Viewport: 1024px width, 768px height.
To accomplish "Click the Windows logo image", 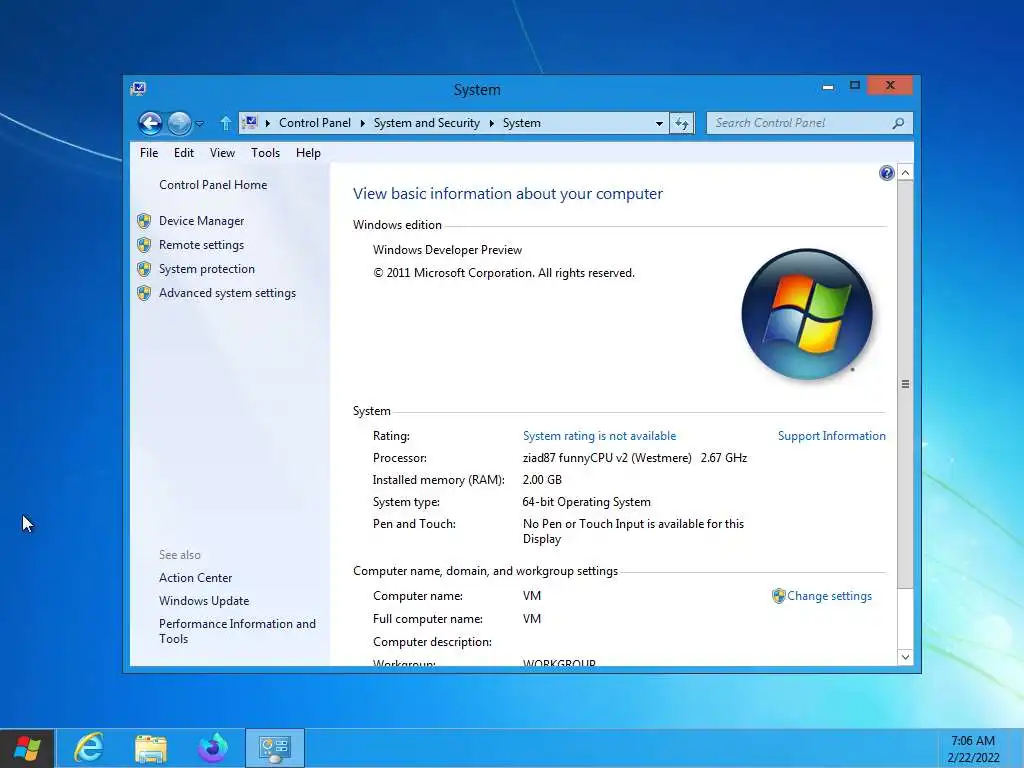I will [807, 314].
